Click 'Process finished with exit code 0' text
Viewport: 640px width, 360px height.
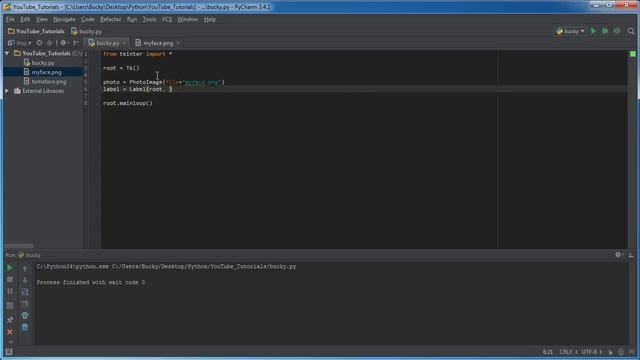point(91,282)
